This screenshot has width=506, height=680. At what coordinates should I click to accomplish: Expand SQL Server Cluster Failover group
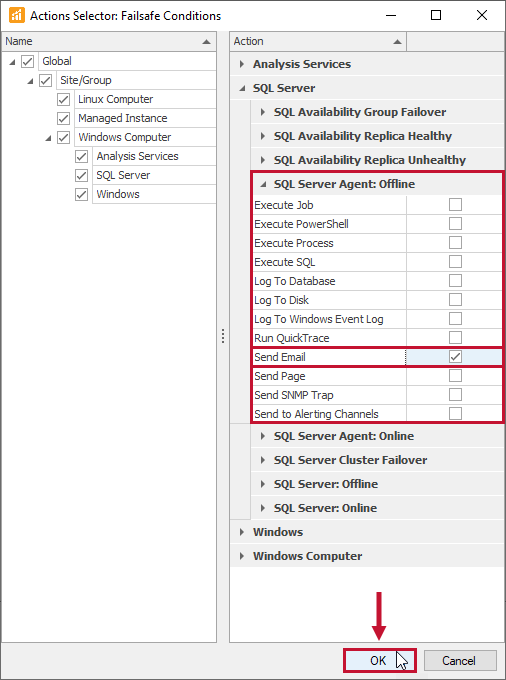click(x=263, y=460)
